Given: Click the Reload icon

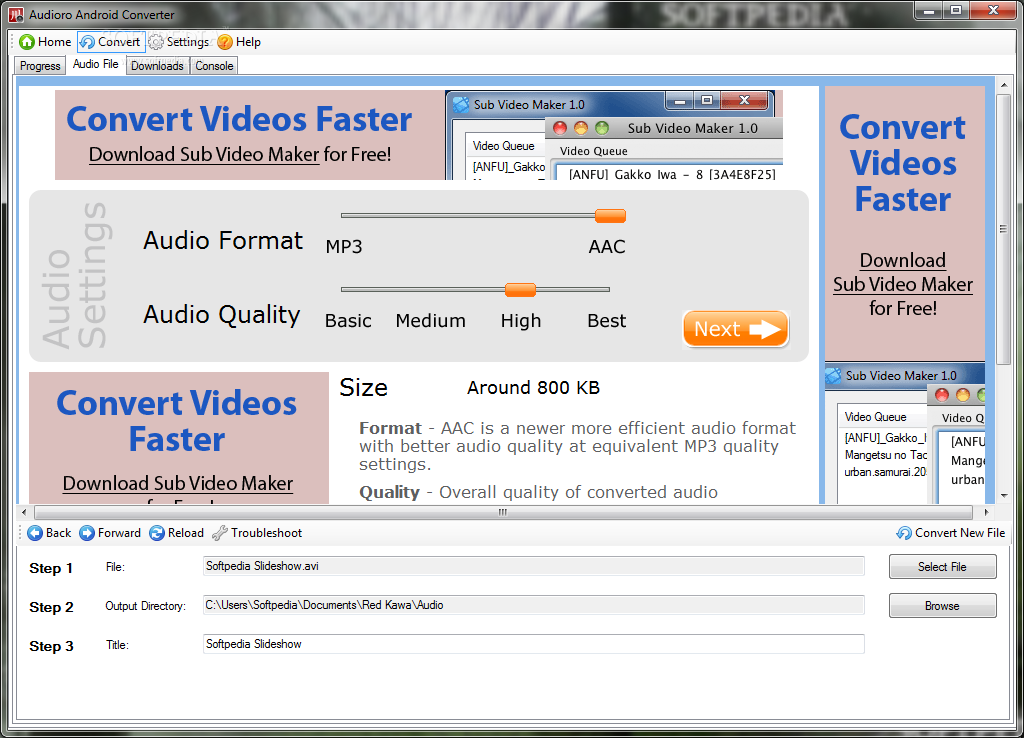Looking at the screenshot, I should click(157, 533).
